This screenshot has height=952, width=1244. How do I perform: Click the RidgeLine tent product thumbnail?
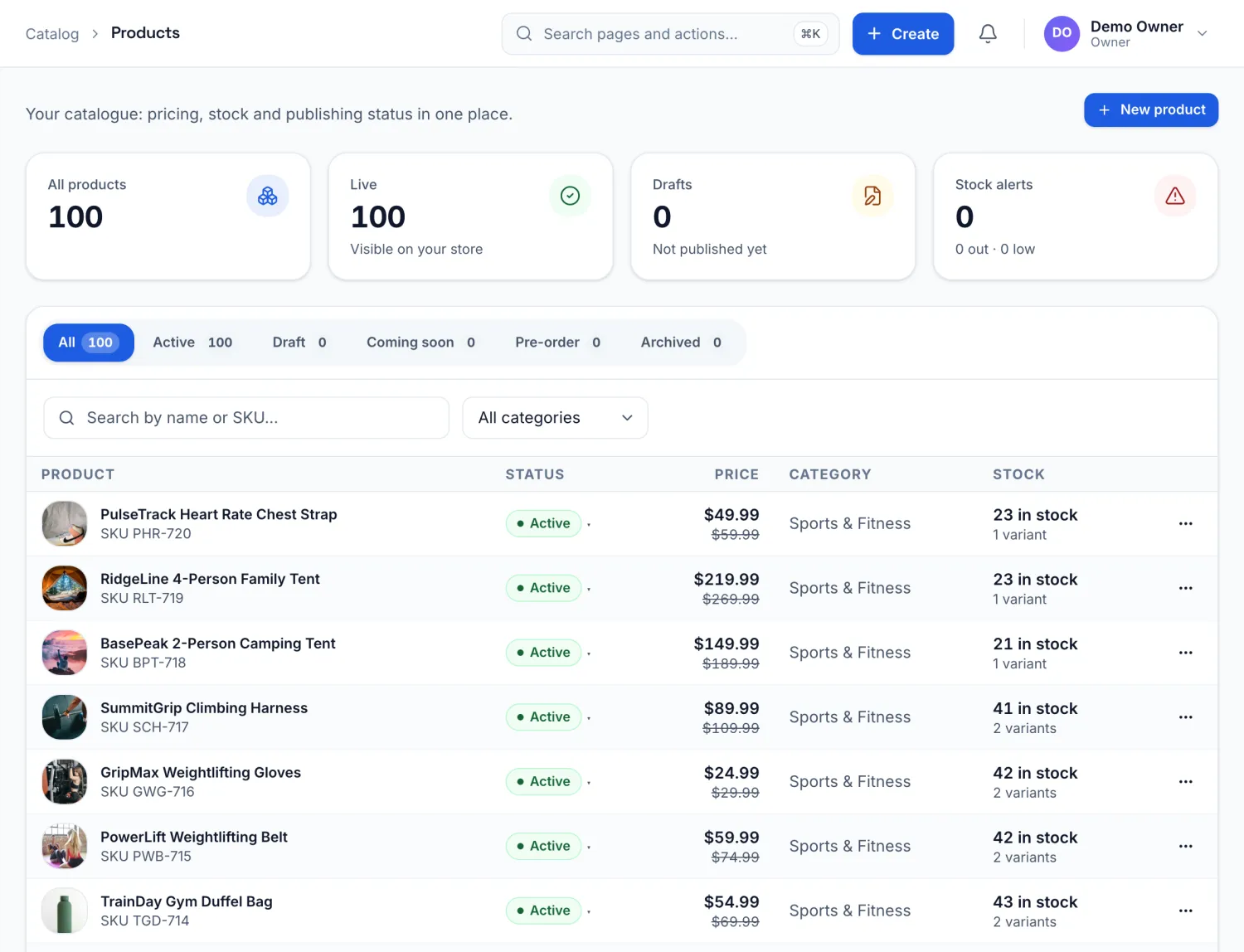65,588
